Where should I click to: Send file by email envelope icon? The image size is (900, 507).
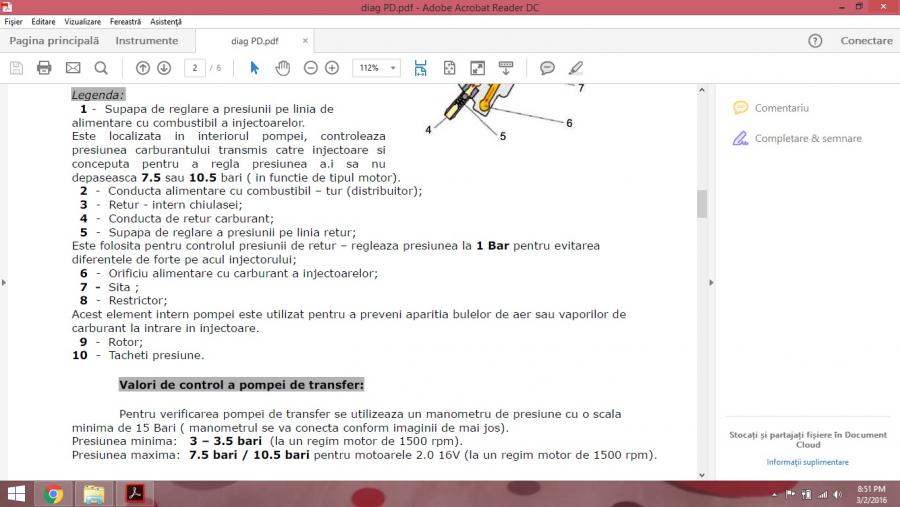73,68
